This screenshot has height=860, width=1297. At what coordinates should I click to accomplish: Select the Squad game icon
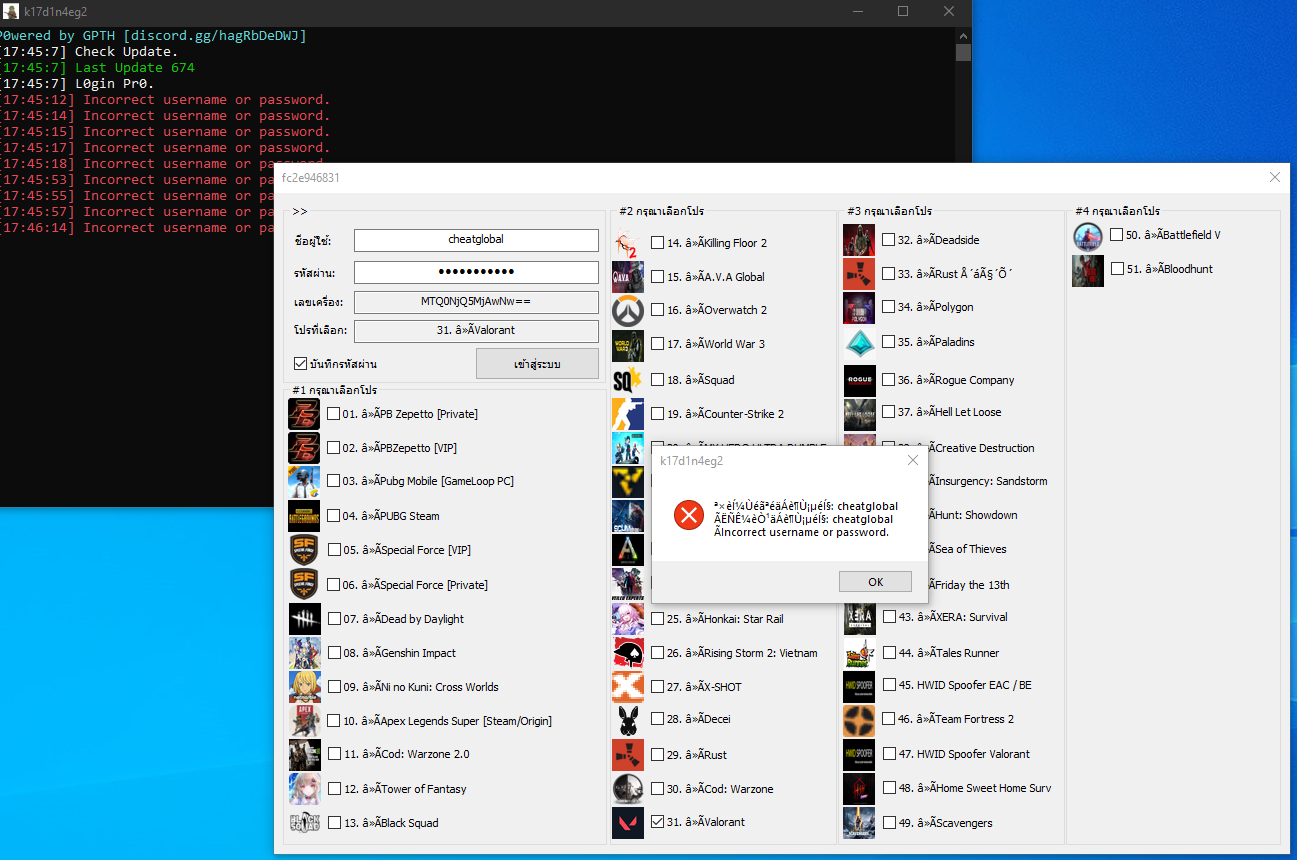tap(628, 380)
